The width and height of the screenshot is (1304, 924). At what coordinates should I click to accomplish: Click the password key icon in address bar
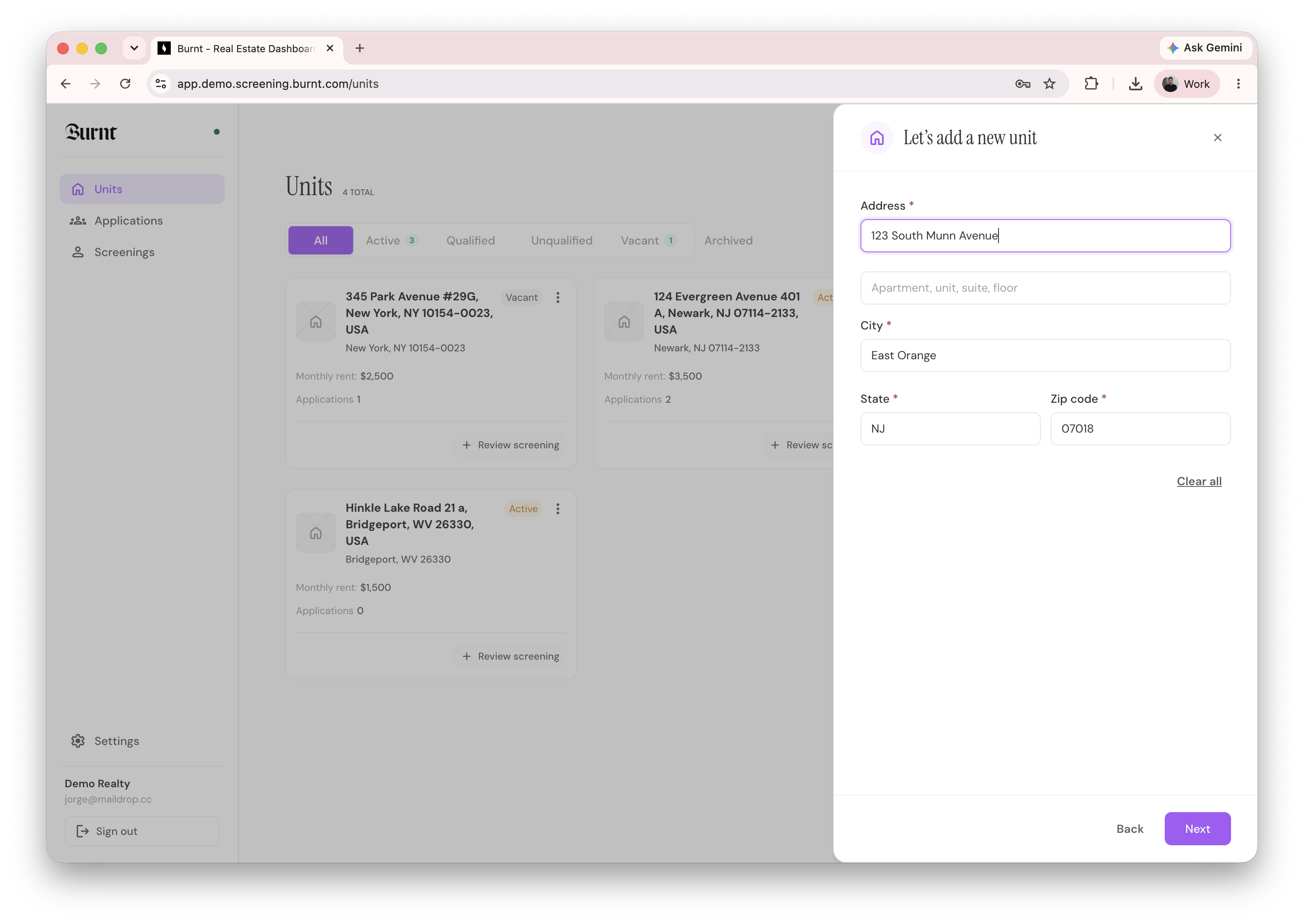[1023, 84]
